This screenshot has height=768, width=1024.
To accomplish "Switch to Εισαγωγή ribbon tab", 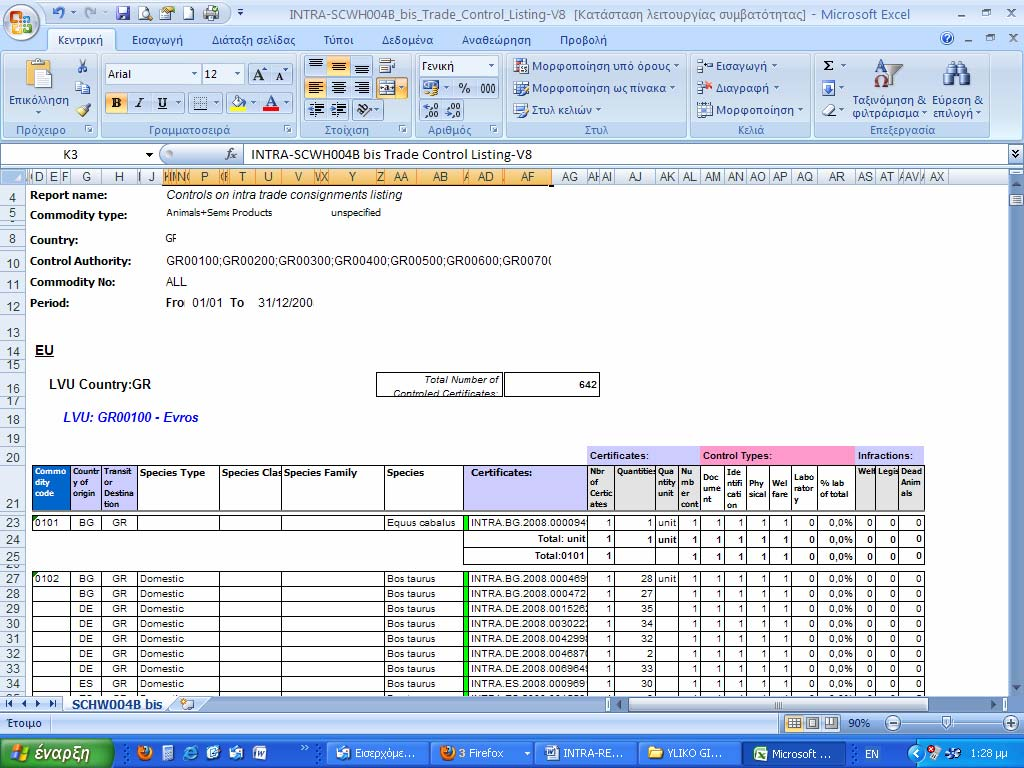I will 157,40.
